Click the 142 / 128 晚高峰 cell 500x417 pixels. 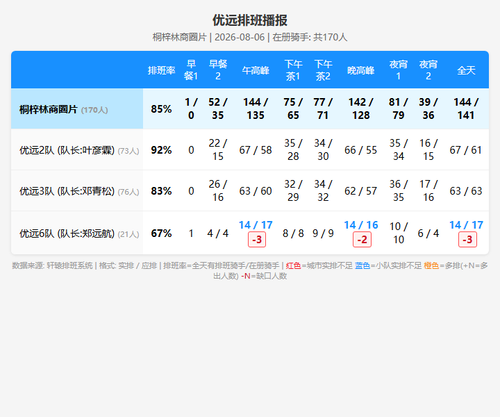click(361, 109)
